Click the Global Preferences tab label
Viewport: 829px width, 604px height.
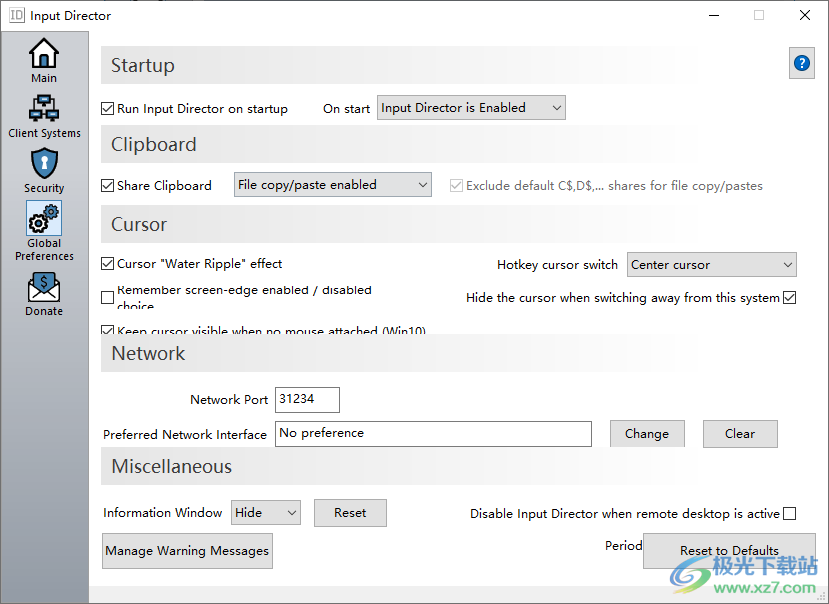click(x=44, y=250)
